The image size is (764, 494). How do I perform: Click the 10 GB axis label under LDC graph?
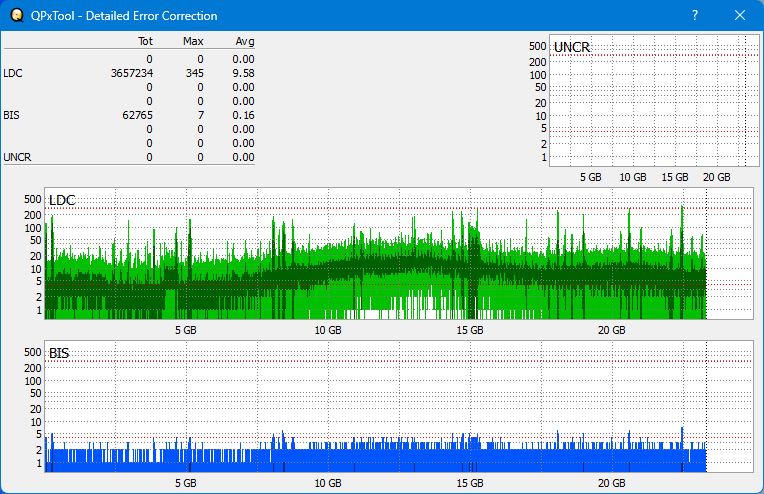(x=328, y=330)
